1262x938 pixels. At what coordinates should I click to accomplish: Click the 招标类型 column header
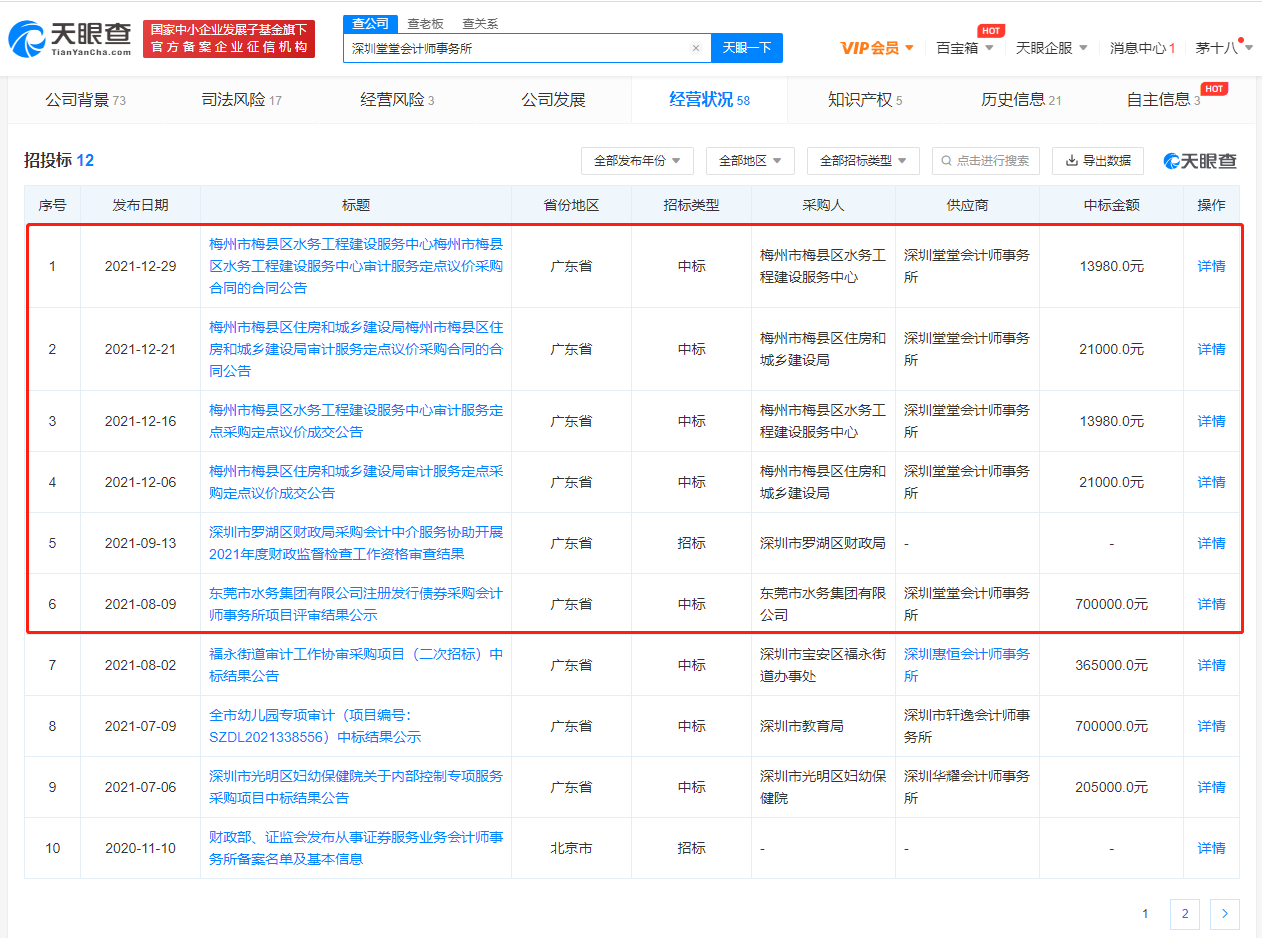tap(691, 205)
